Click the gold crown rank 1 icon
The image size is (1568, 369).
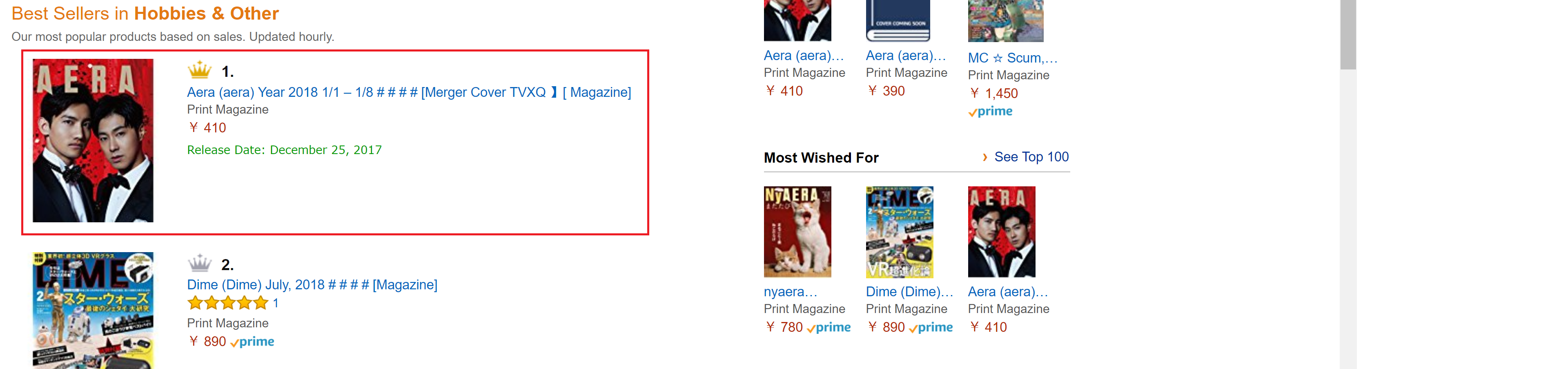[199, 71]
